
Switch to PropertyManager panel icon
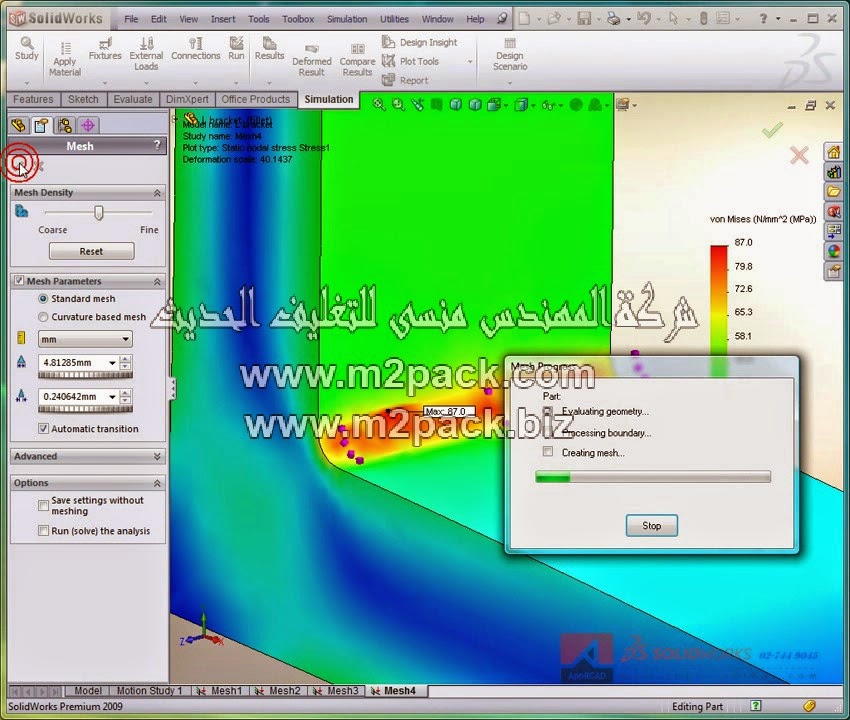click(x=41, y=125)
